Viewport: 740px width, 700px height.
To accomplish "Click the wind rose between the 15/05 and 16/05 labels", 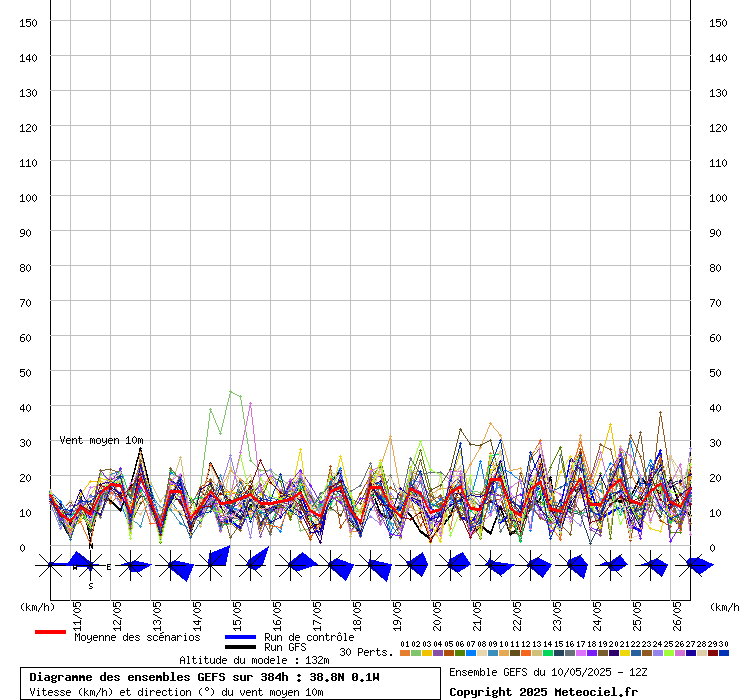I will point(252,563).
